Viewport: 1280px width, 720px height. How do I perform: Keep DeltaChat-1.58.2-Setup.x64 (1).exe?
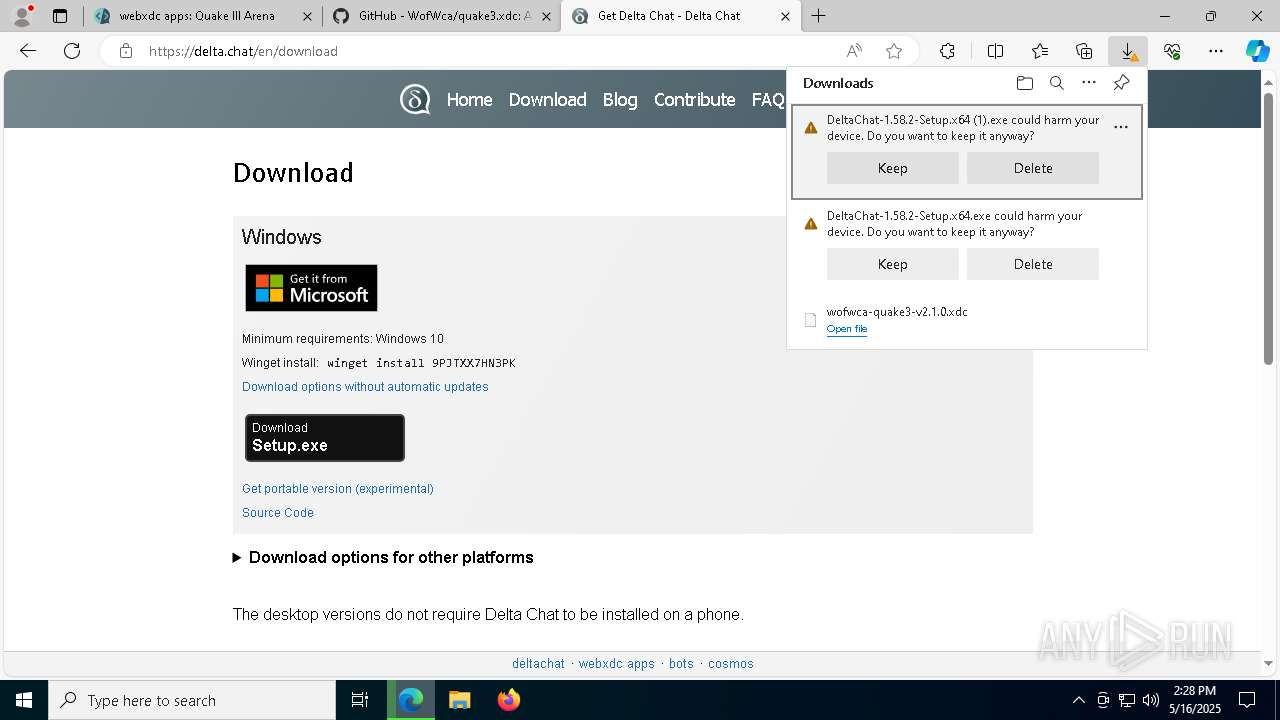pos(892,168)
